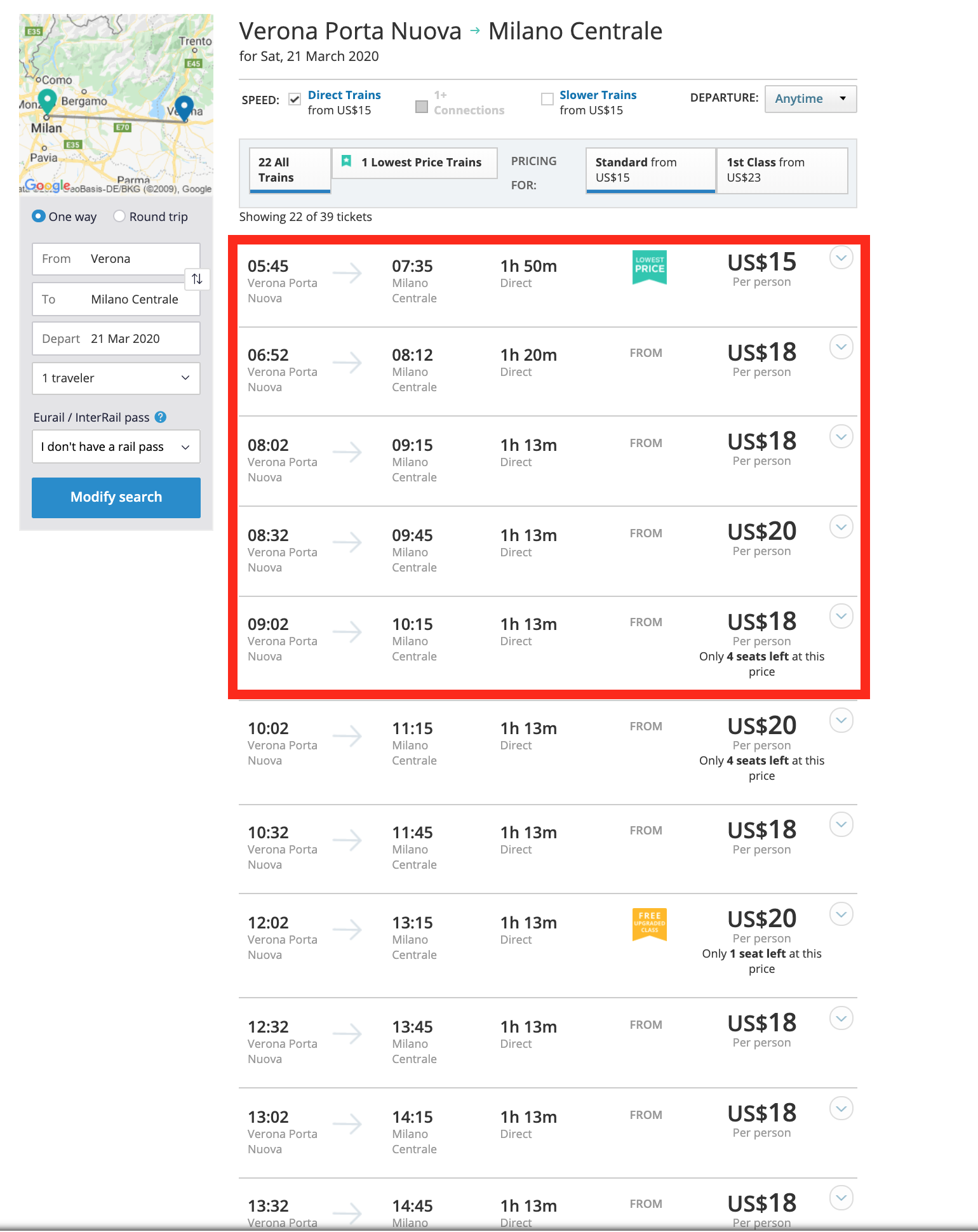Click the 08:02 departure time
This screenshot has height=1232, width=978.
coord(268,445)
